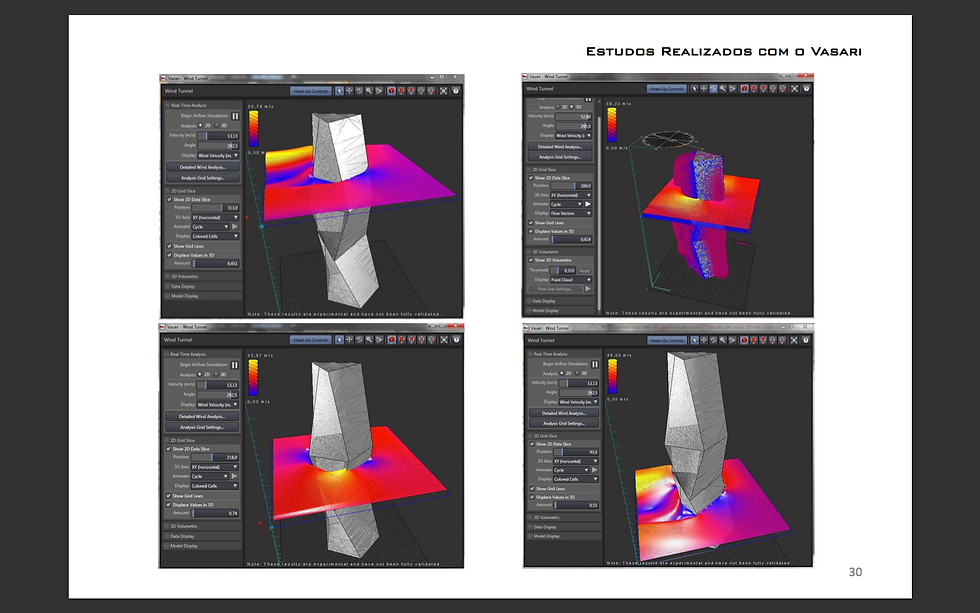The width and height of the screenshot is (980, 613).
Task: Open Flow Vectors dropdown in 59,33 m/s window
Action: [x=571, y=213]
